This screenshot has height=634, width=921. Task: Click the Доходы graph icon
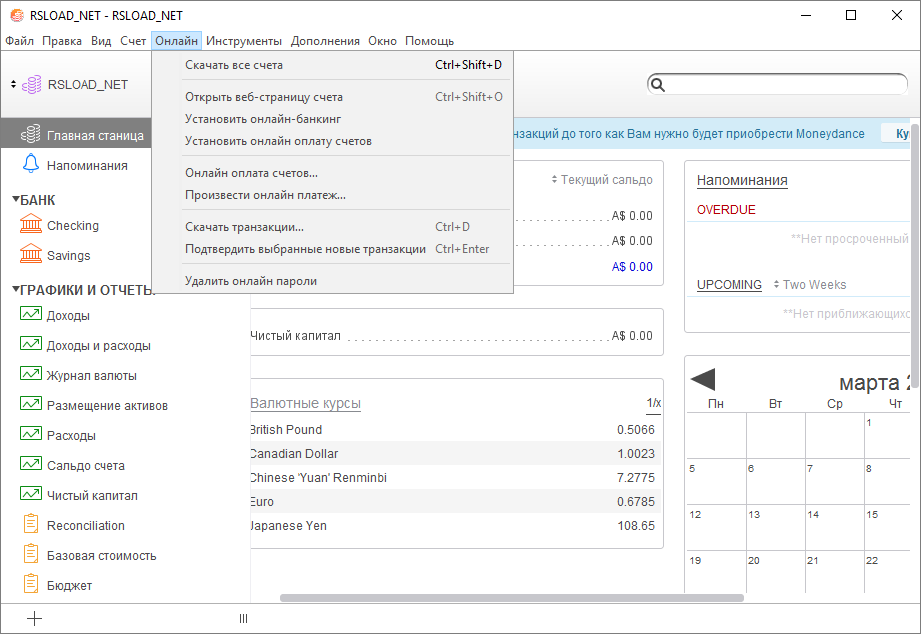click(x=31, y=315)
